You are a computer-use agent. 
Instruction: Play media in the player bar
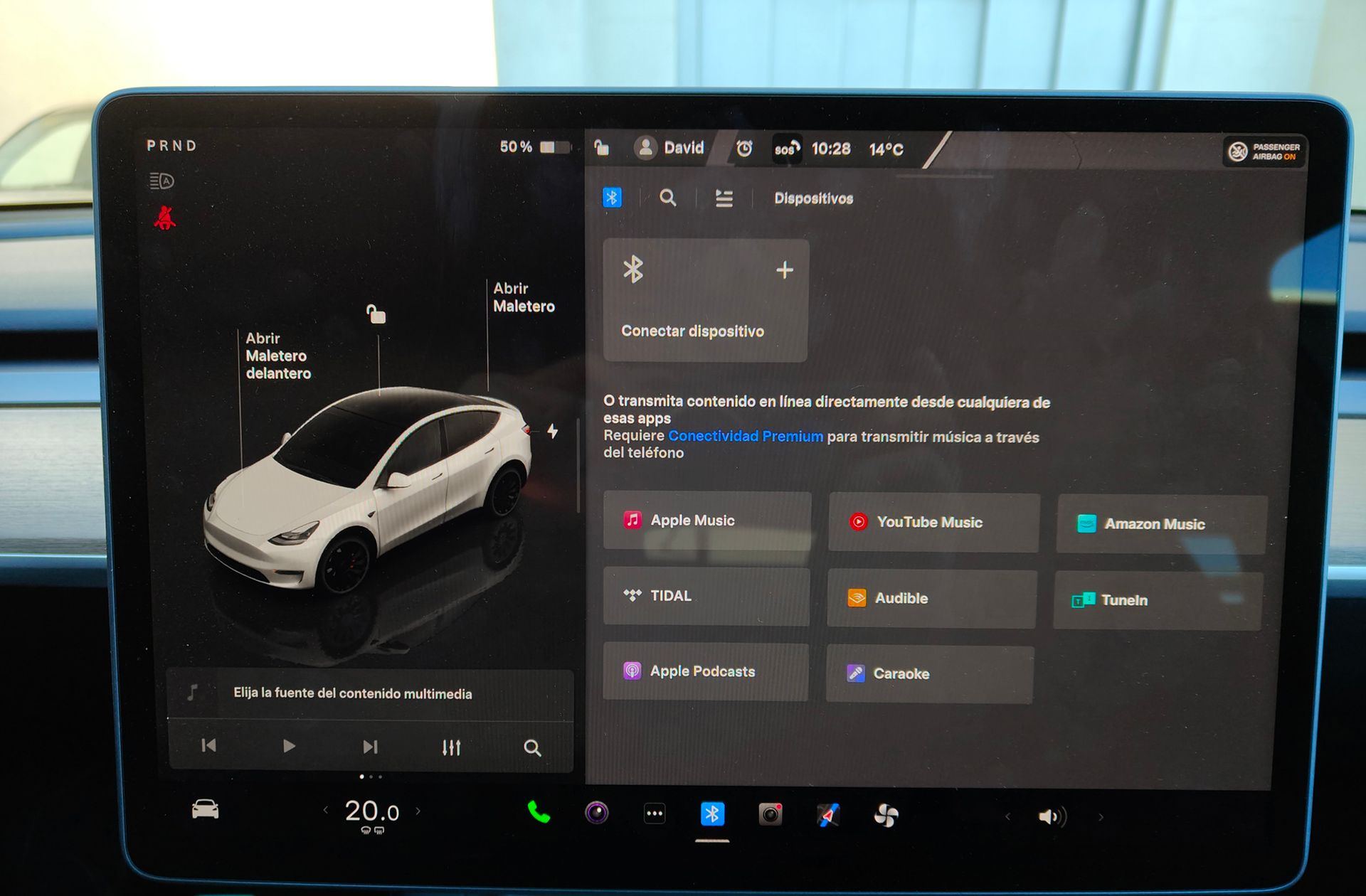pyautogui.click(x=288, y=746)
